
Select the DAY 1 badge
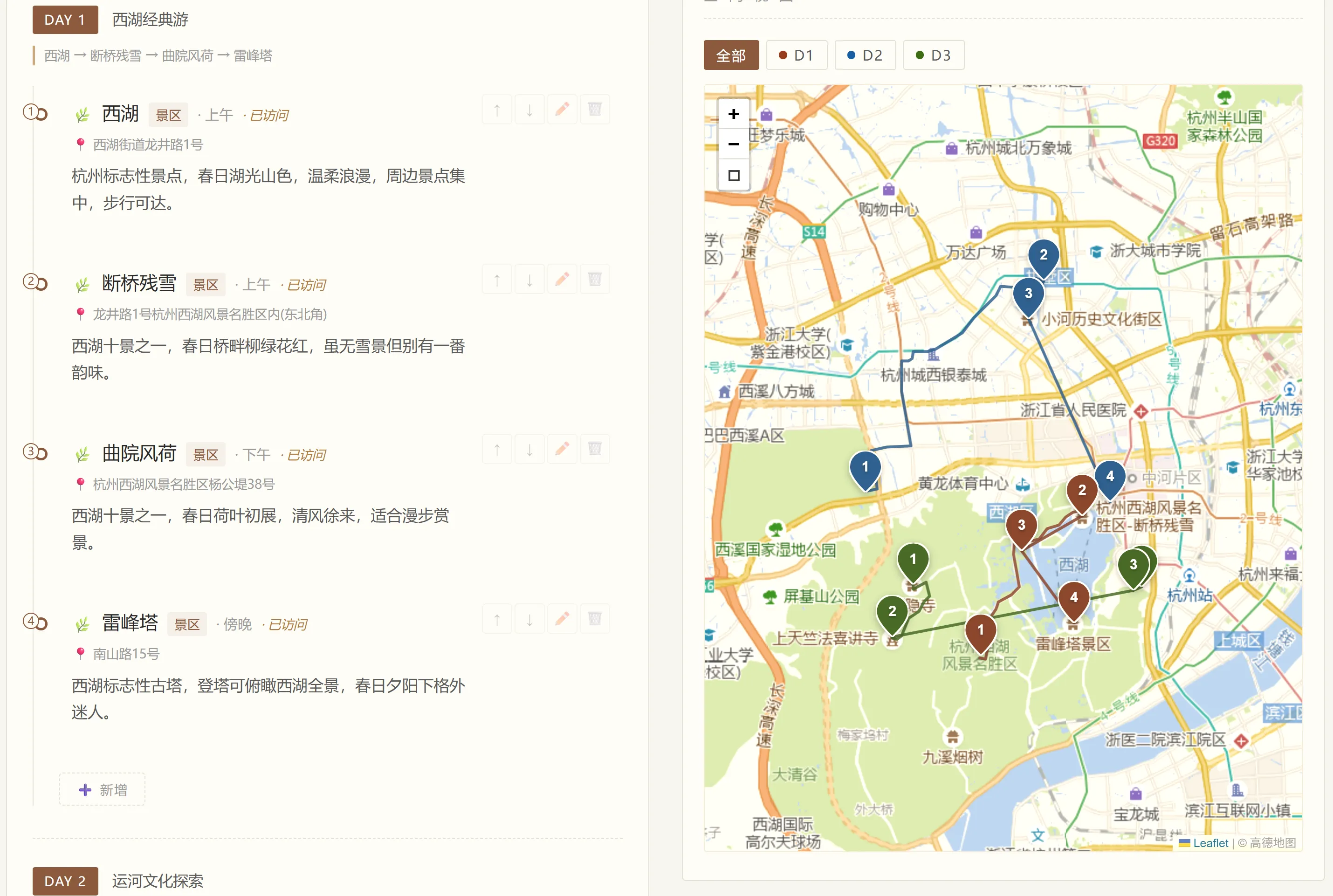(65, 20)
